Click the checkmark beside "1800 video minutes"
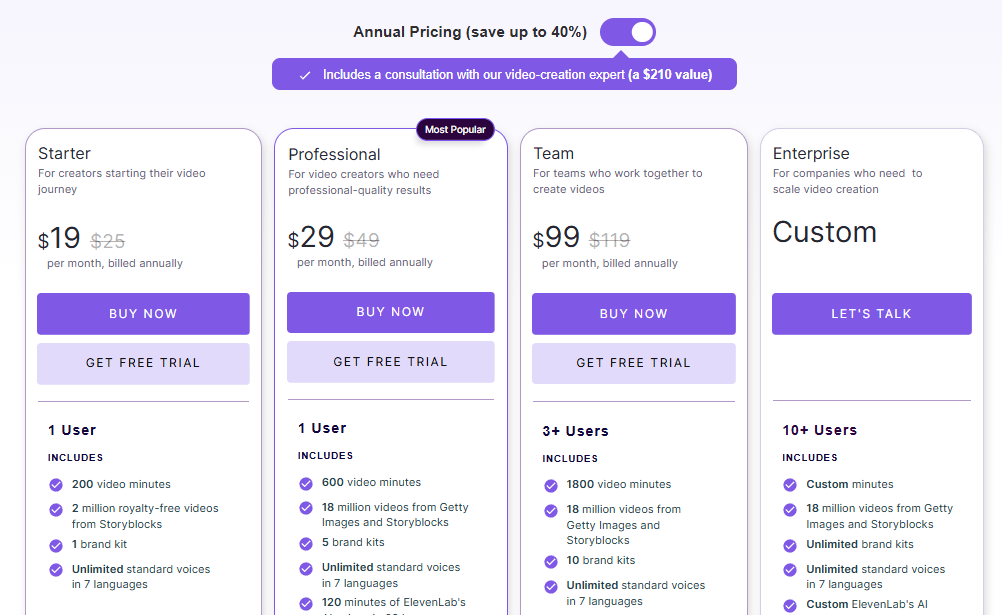1002x615 pixels. (551, 484)
